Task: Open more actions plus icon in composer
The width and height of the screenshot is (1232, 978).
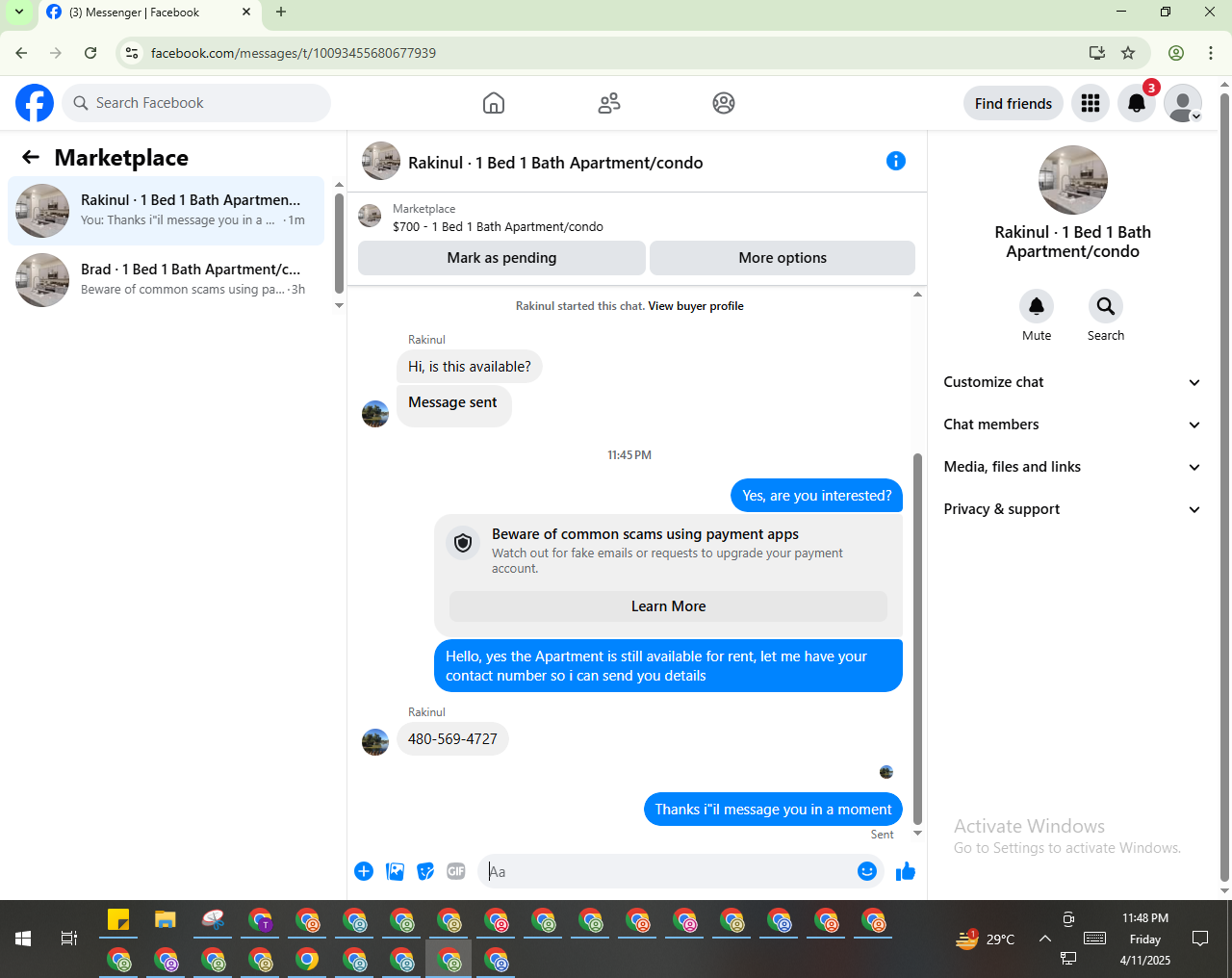Action: (364, 871)
